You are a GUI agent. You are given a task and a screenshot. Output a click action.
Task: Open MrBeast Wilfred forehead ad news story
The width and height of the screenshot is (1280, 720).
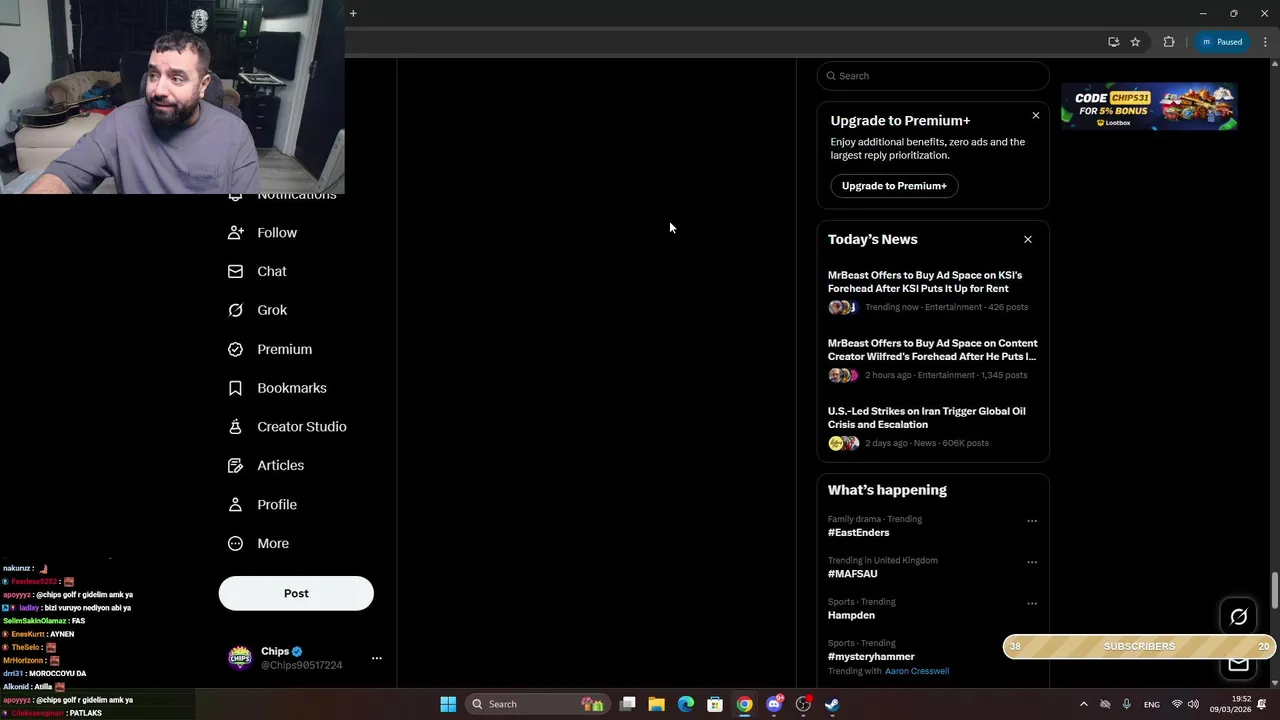coord(932,350)
